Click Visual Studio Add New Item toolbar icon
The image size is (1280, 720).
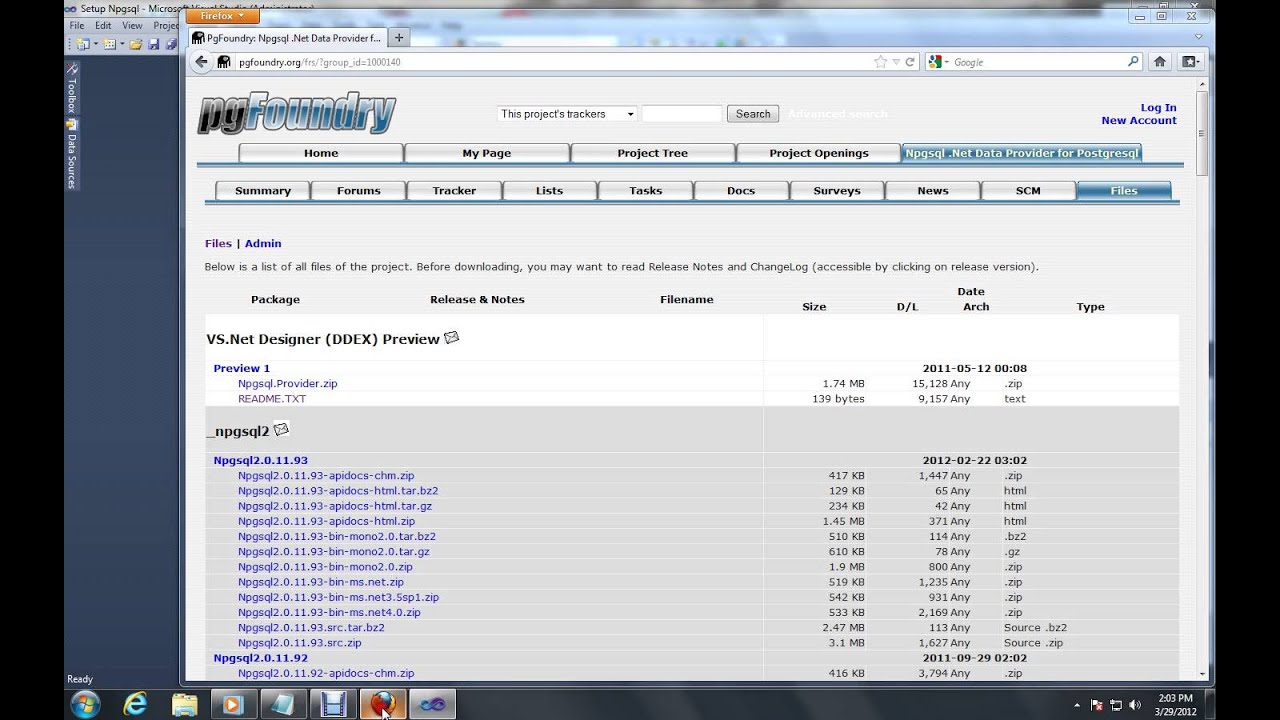pyautogui.click(x=109, y=44)
